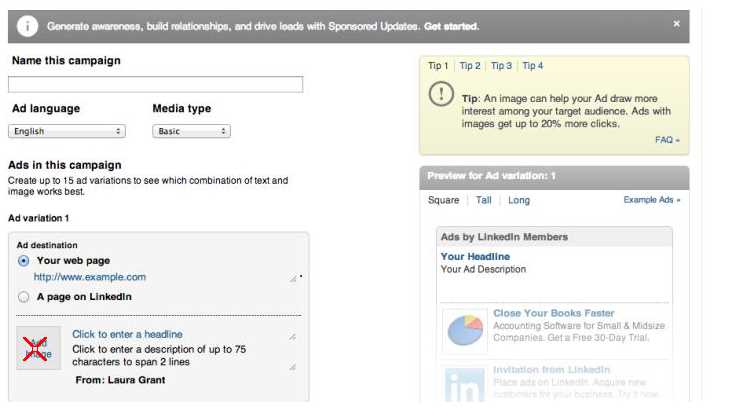The height and width of the screenshot is (418, 751).
Task: Close the Sponsored Updates banner
Action: tap(676, 24)
